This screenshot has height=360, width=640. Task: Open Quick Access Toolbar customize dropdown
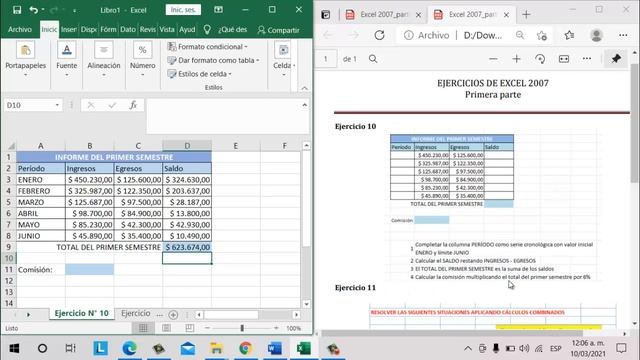[74, 11]
